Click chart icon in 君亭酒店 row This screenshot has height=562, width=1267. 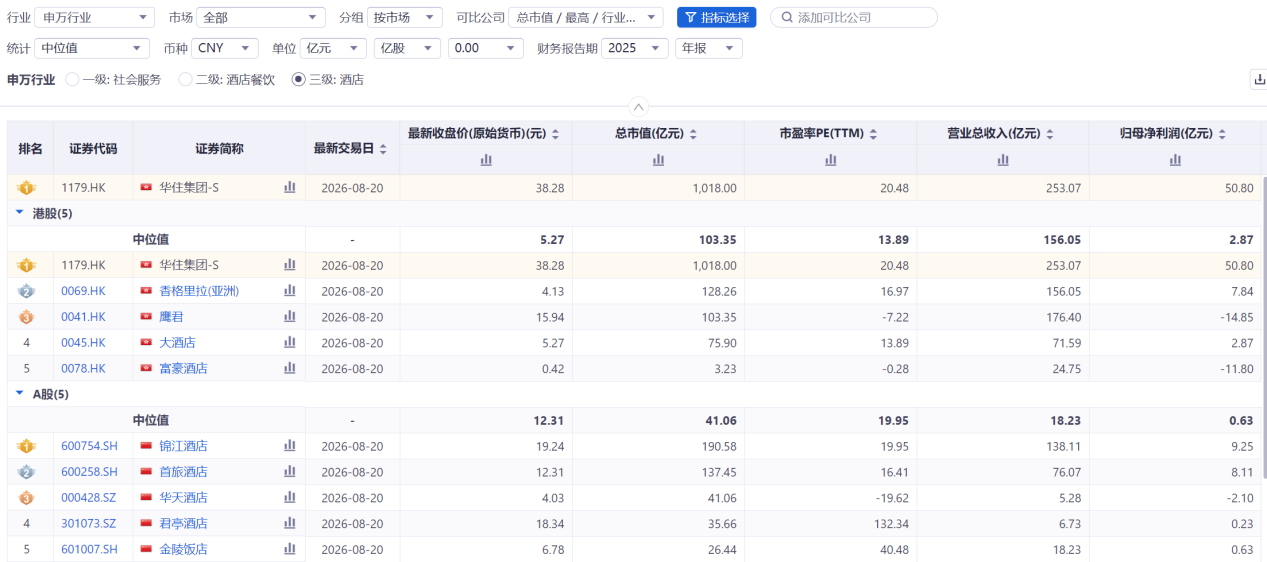[x=290, y=523]
